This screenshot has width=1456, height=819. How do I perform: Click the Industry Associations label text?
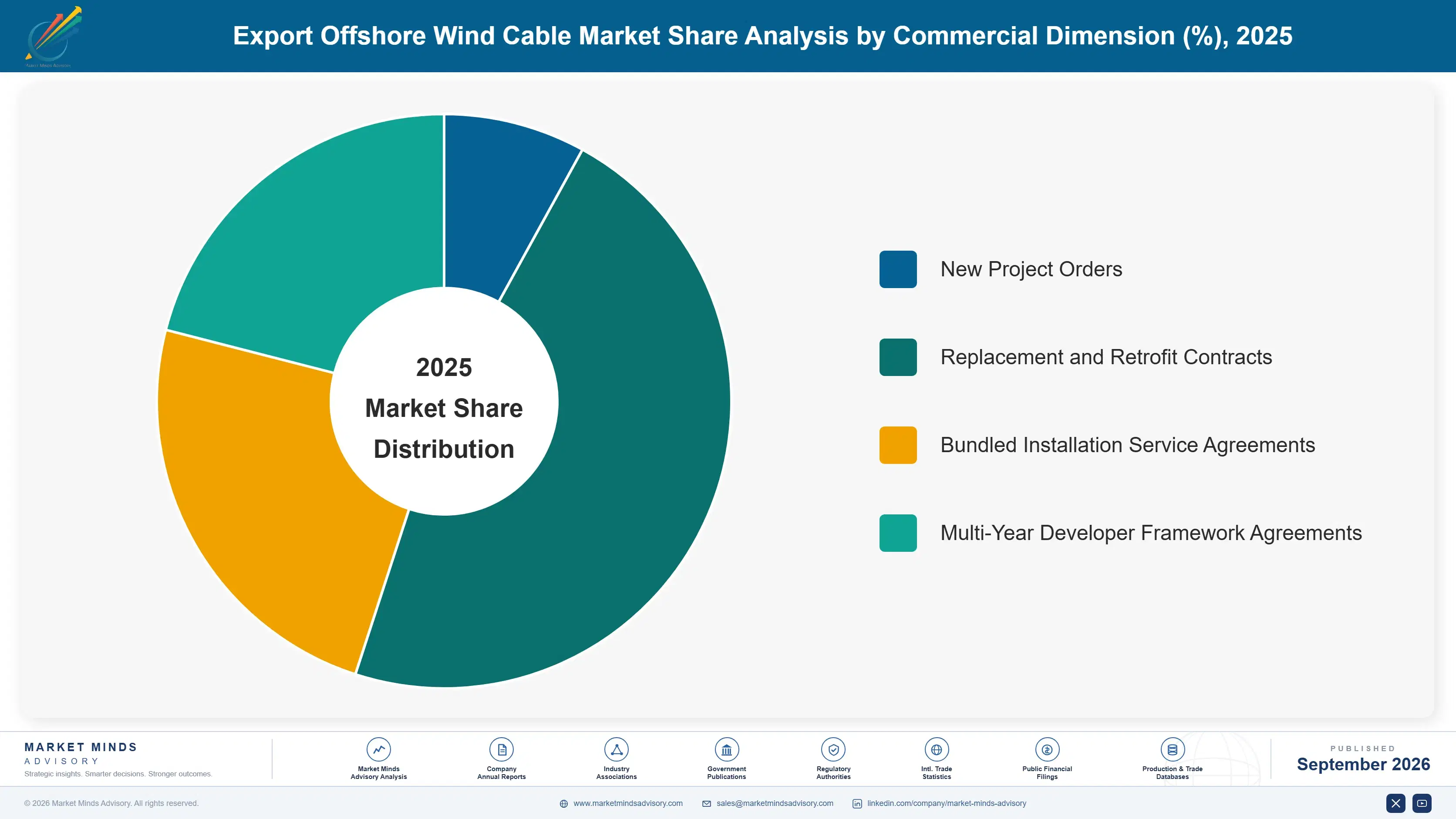point(616,773)
